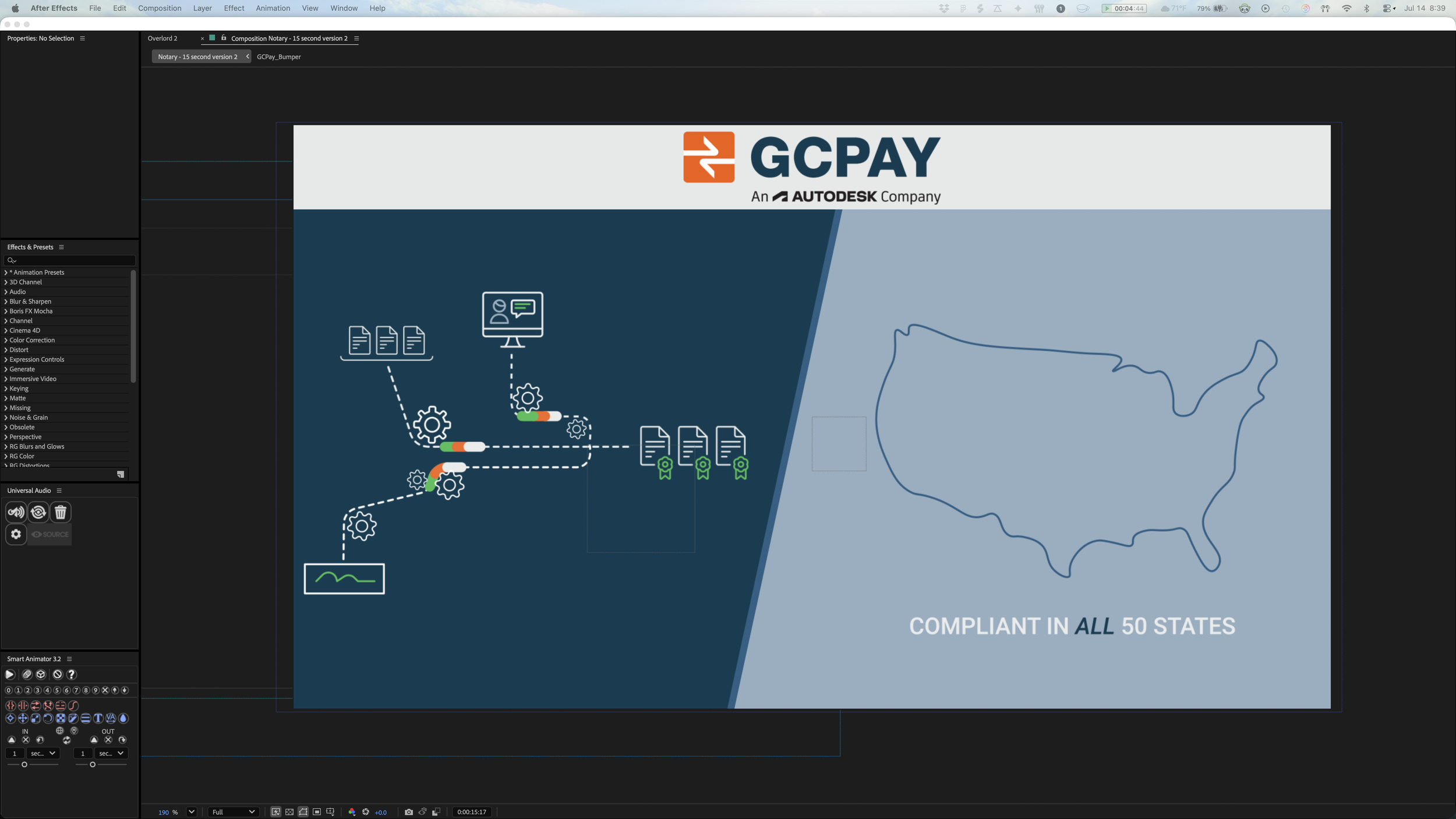Click the triangle button under IN
The height and width of the screenshot is (819, 1456).
(12, 740)
